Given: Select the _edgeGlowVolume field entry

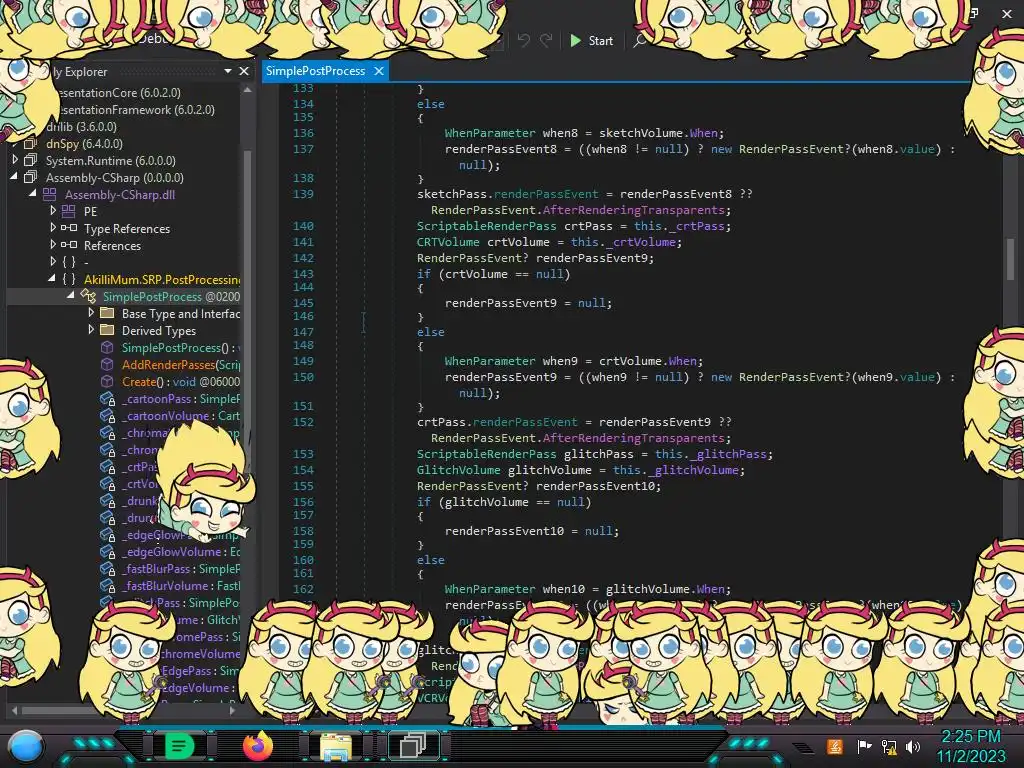Looking at the screenshot, I should pos(181,552).
